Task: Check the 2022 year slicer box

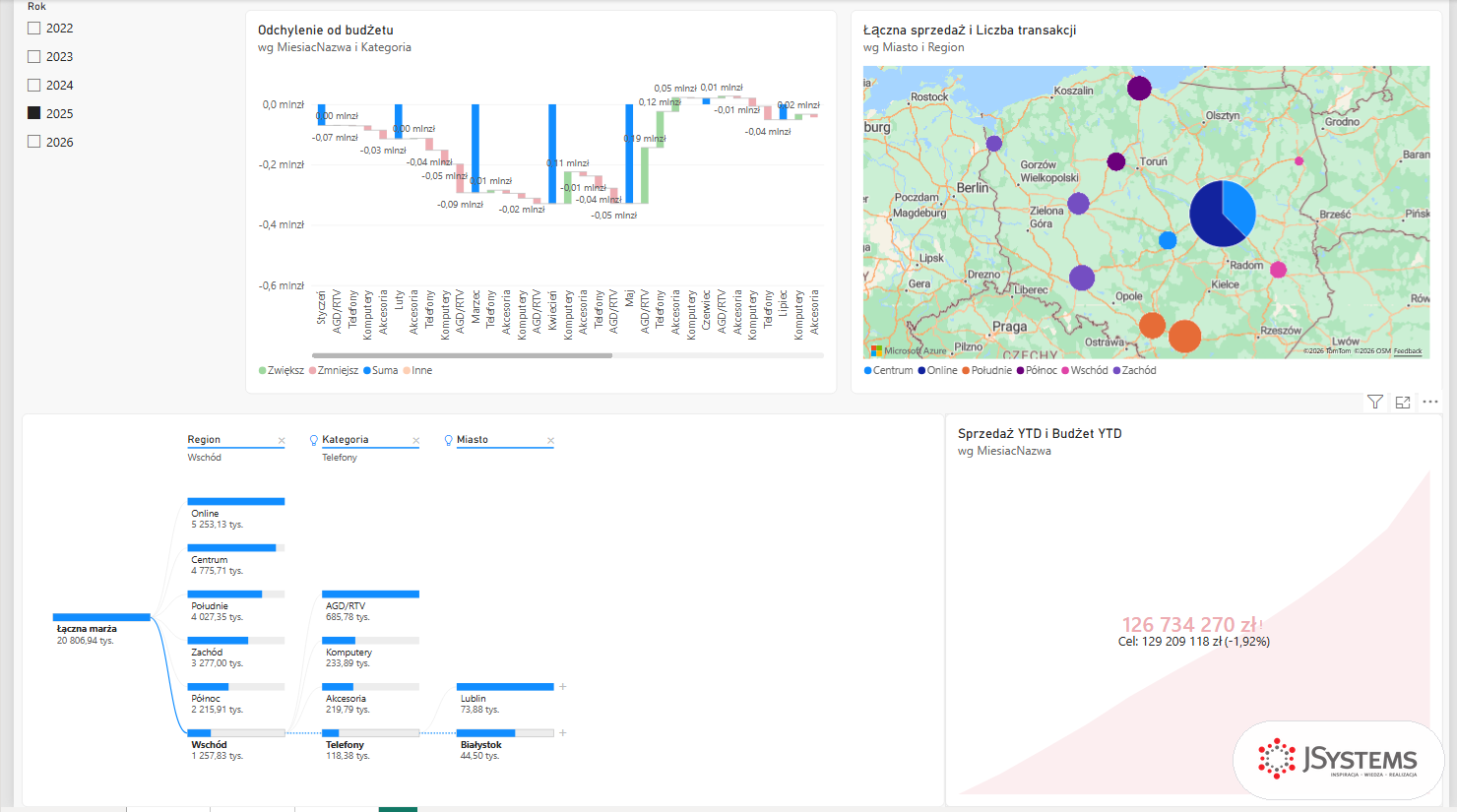Action: point(34,29)
